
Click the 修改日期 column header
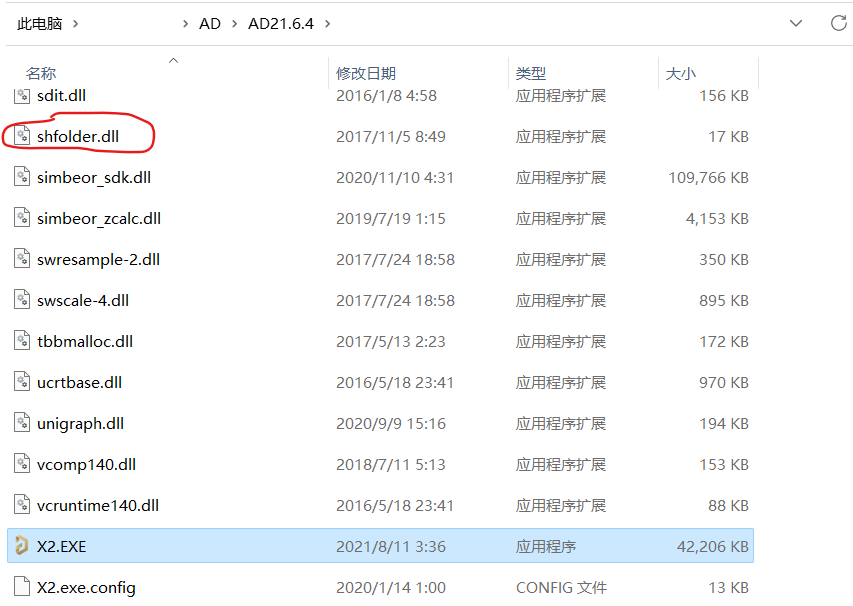(x=365, y=72)
